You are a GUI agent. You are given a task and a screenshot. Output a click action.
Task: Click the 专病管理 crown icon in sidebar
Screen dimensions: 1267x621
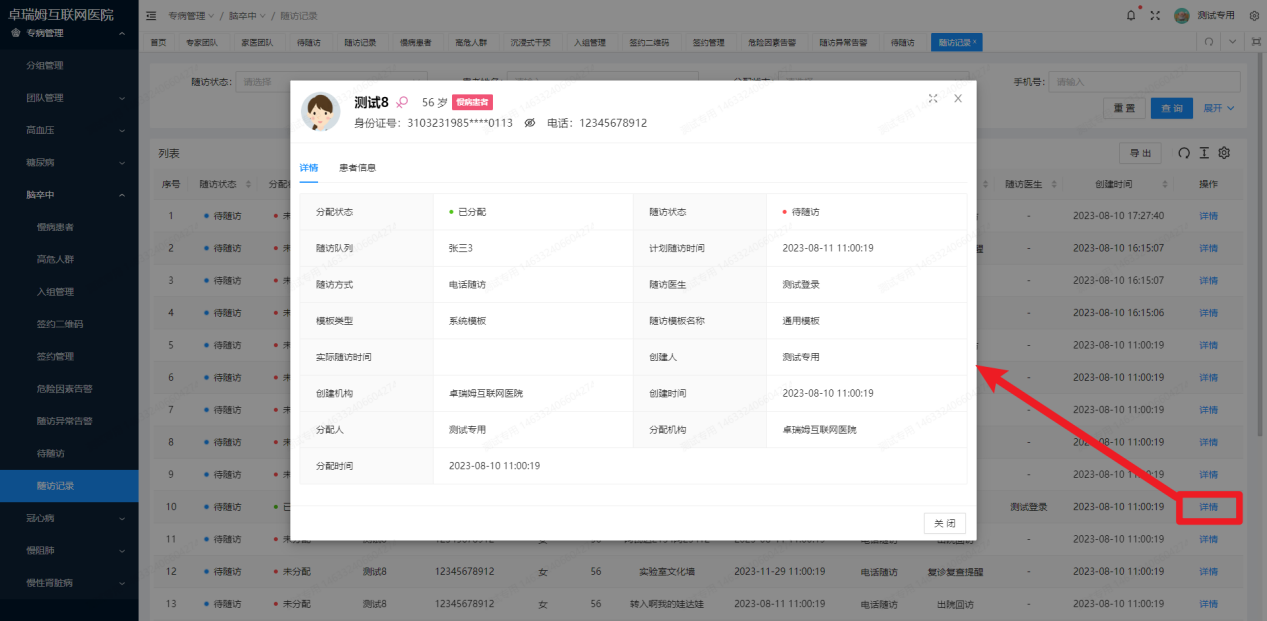click(15, 33)
